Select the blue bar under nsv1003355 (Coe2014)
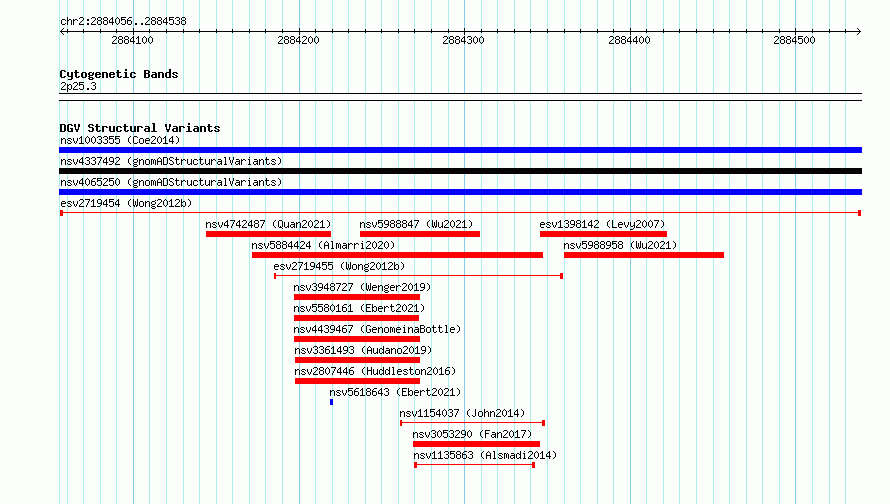Image resolution: width=890 pixels, height=504 pixels. click(x=460, y=150)
